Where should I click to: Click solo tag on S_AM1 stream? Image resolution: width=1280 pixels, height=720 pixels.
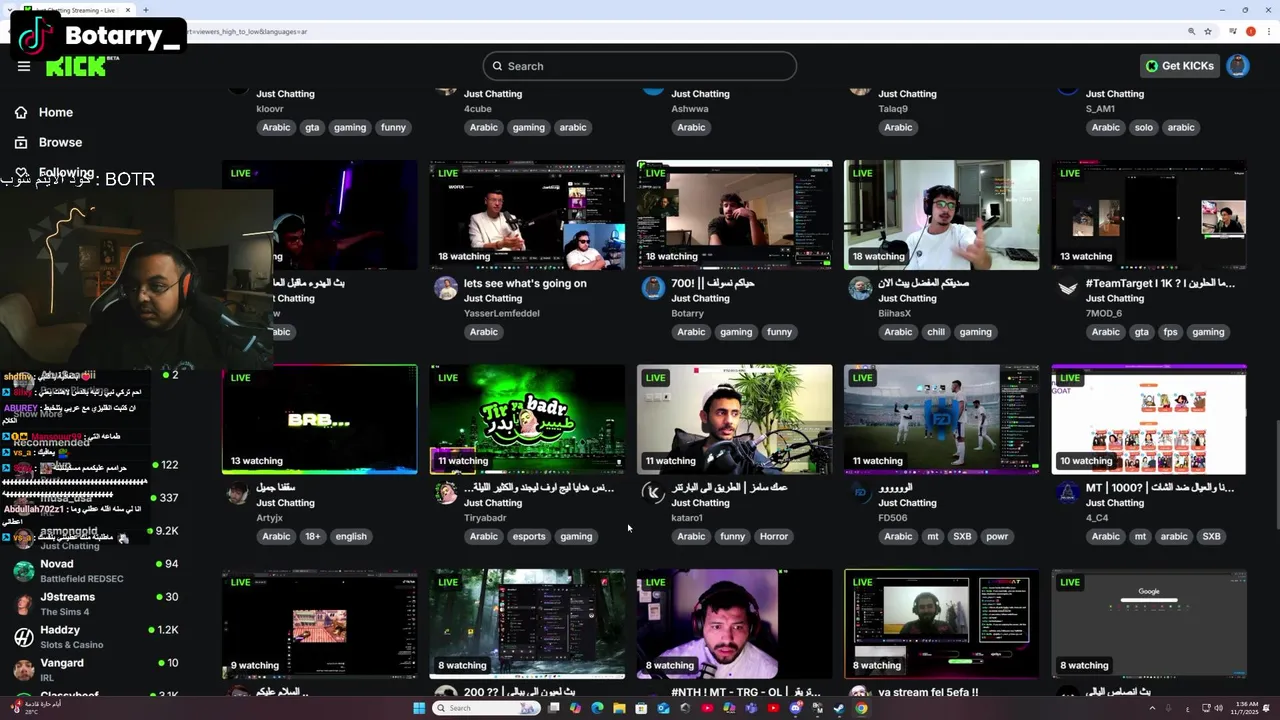point(1144,127)
